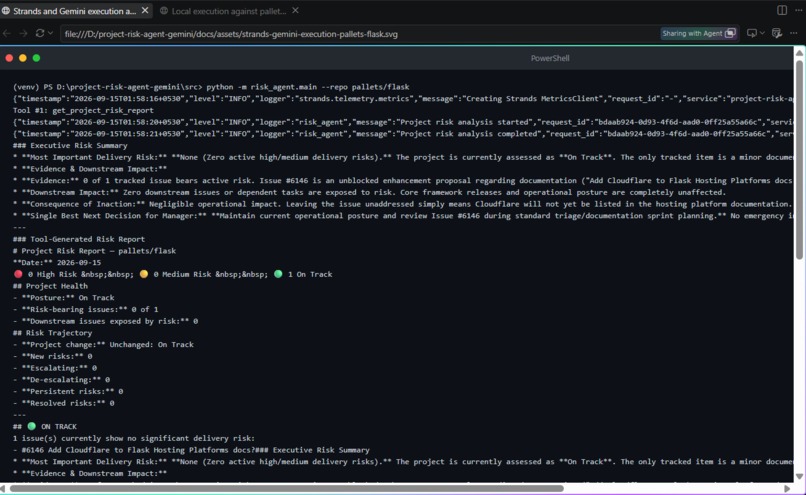
Task: Click '1 issue(s) currently show no significant delivery risk' line
Action: point(134,438)
